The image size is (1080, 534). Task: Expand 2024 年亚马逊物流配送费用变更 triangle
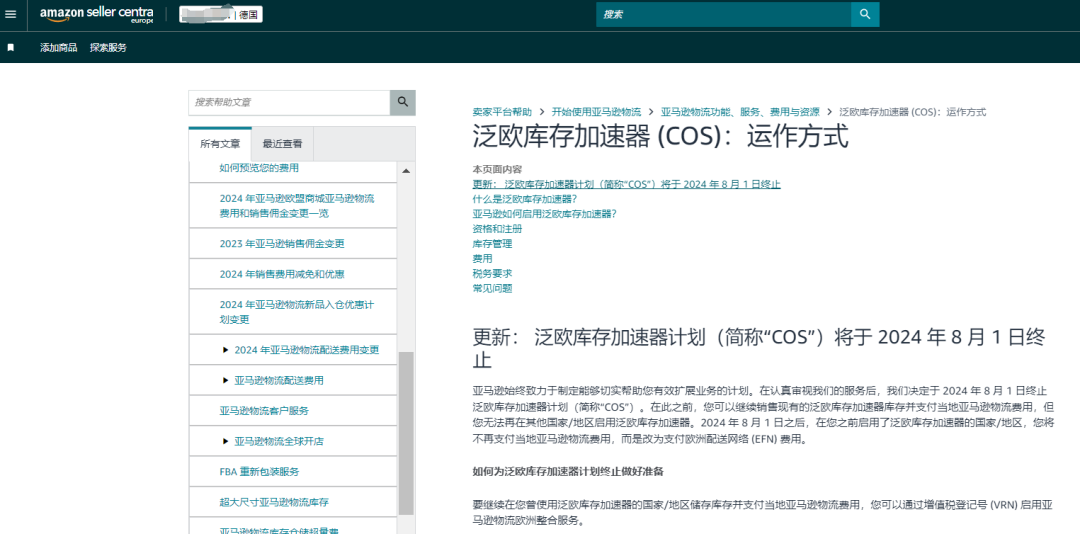click(225, 350)
